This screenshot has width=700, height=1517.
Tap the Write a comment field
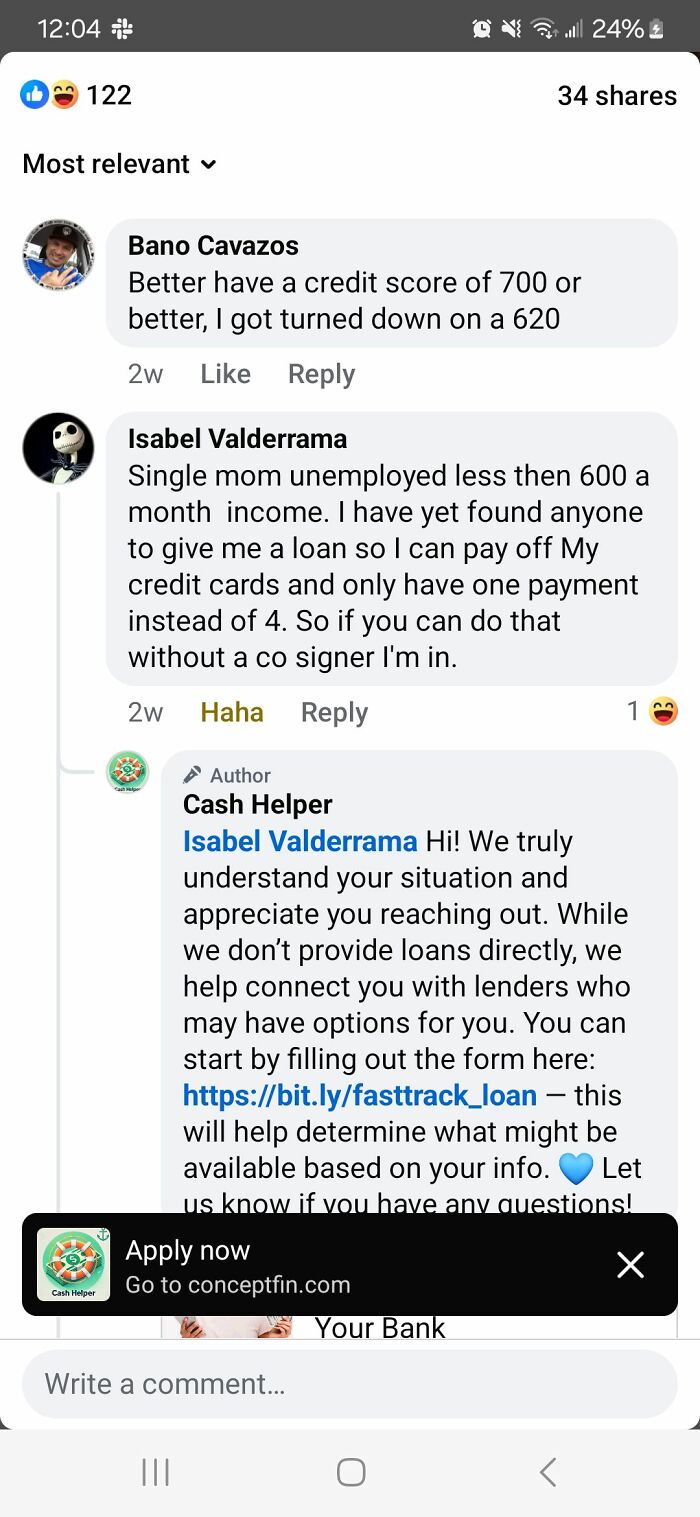point(350,1384)
